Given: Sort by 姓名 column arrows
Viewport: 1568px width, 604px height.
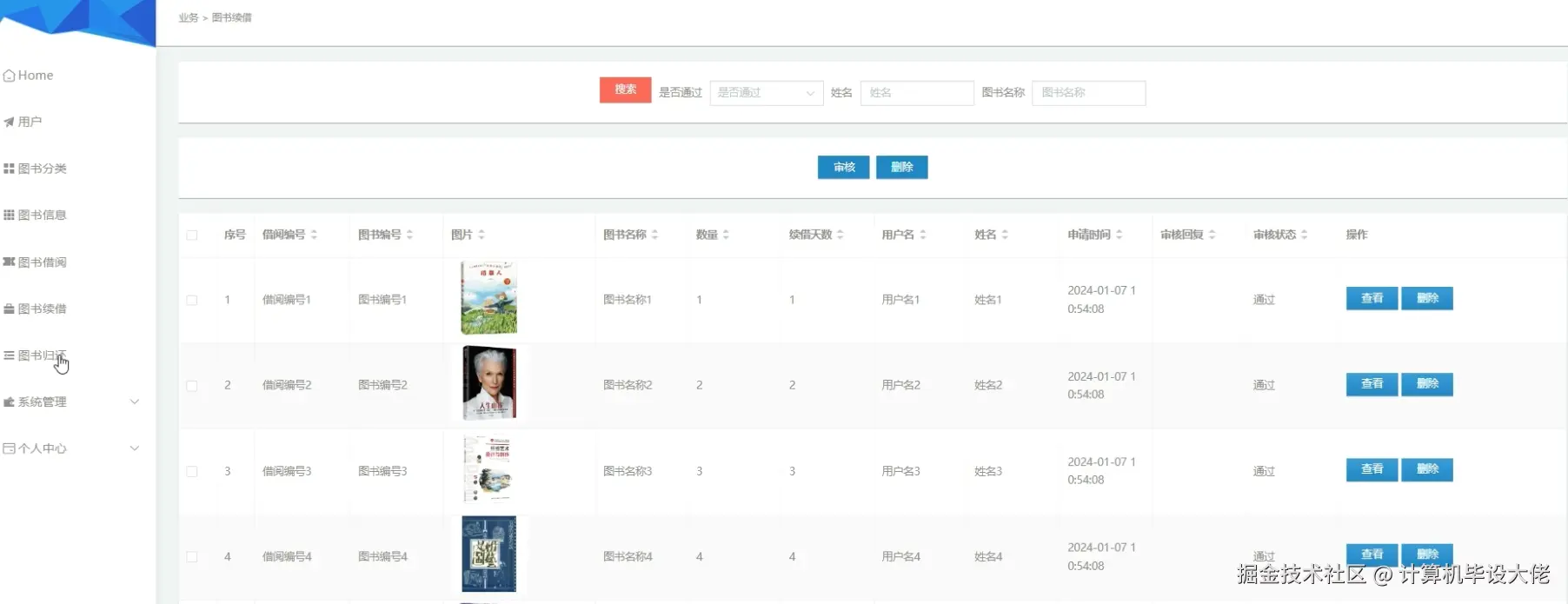Looking at the screenshot, I should point(1005,235).
